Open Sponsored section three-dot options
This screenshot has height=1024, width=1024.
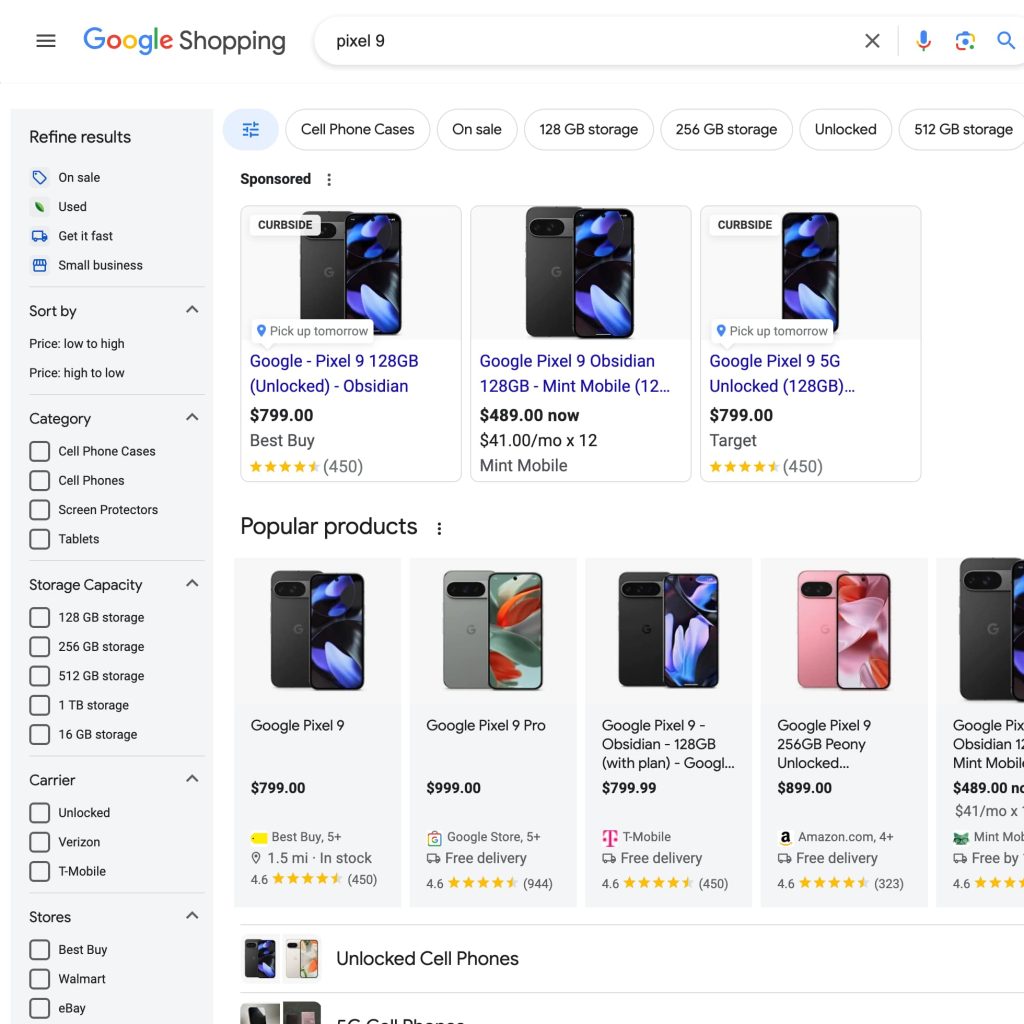click(x=329, y=180)
